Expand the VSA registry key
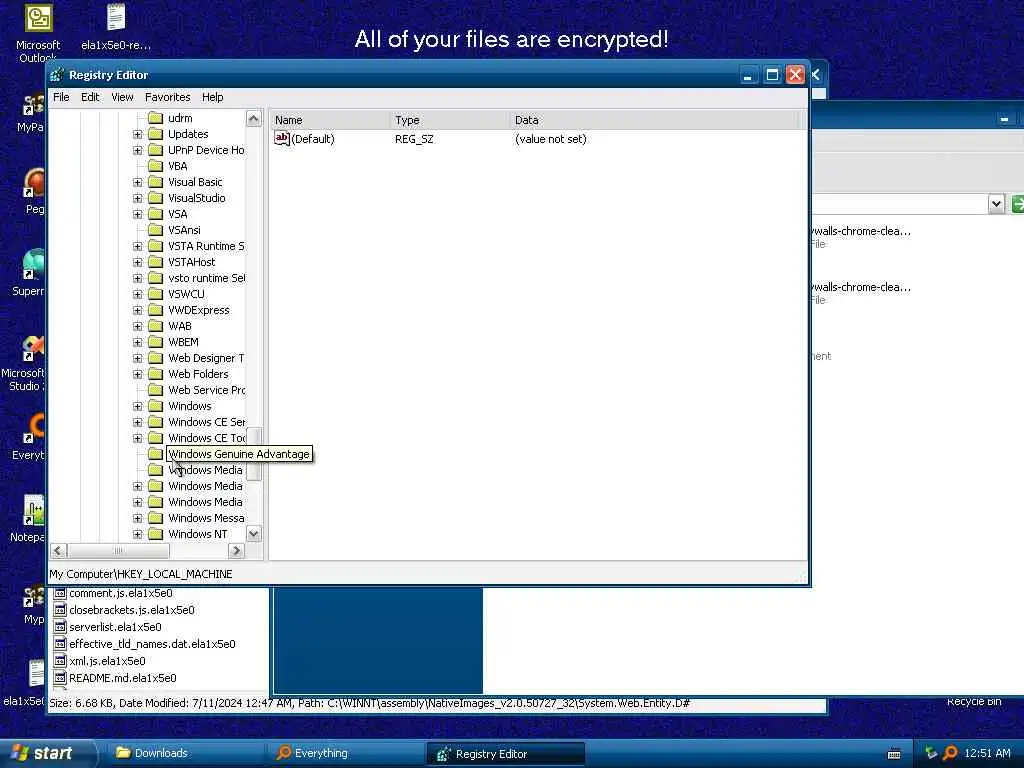1024x768 pixels. click(137, 214)
